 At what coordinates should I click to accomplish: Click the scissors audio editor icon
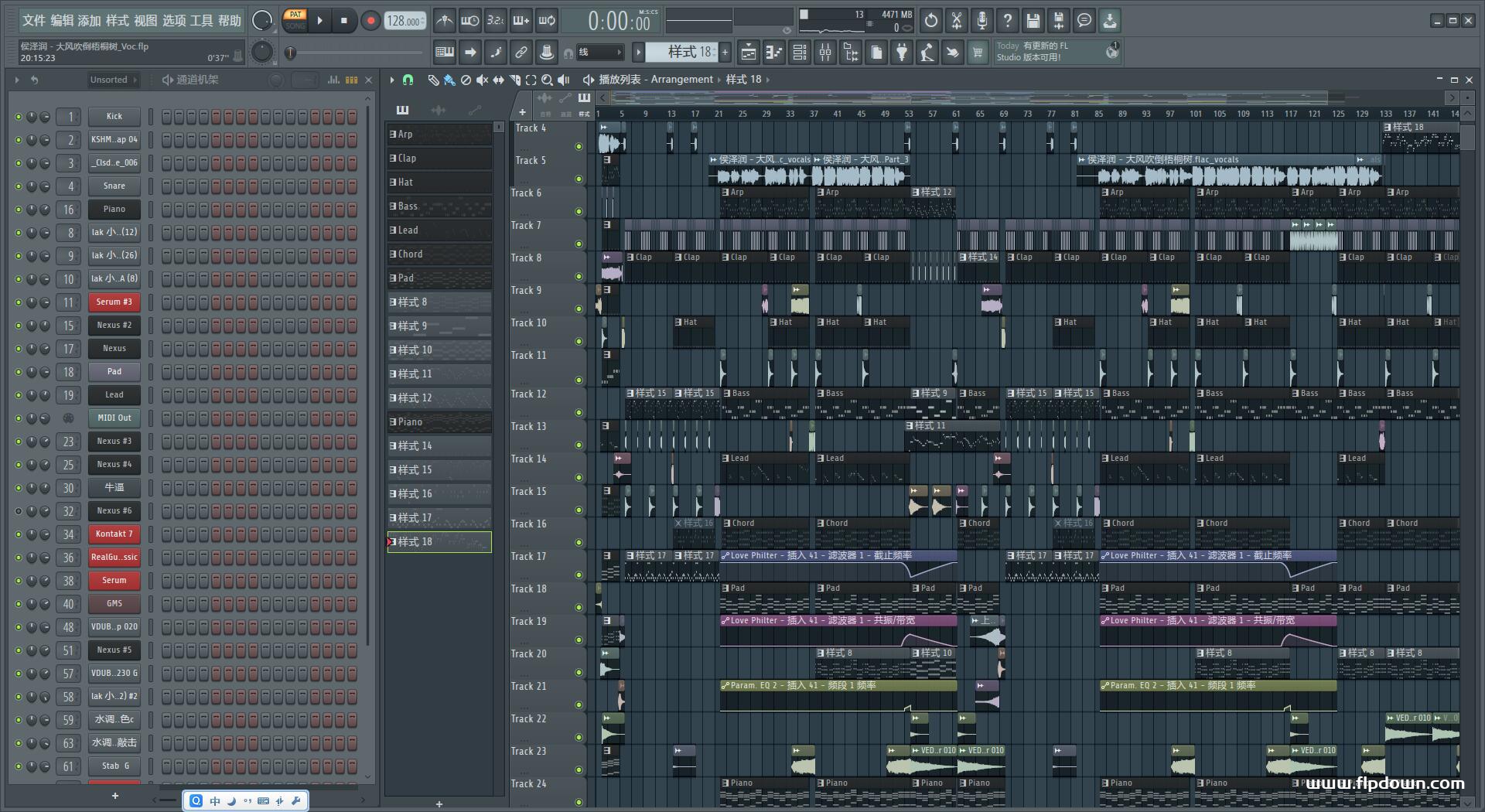pos(957,21)
